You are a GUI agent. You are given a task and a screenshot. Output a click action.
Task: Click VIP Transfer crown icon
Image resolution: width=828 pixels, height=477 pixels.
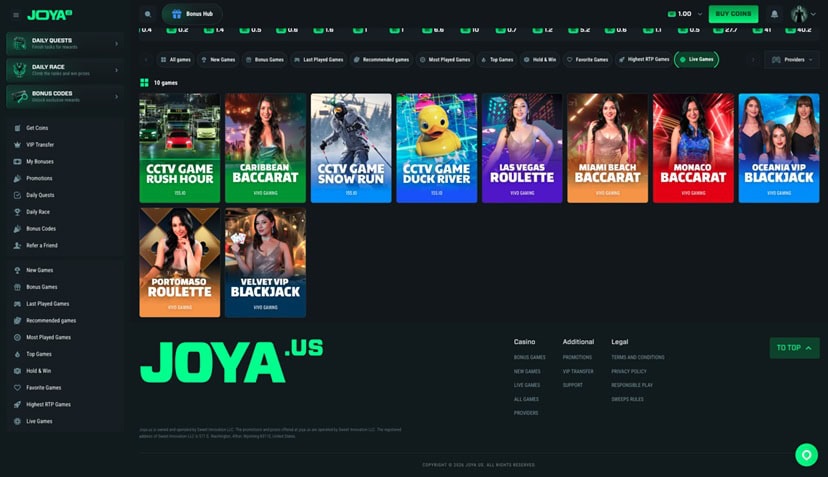[x=17, y=145]
